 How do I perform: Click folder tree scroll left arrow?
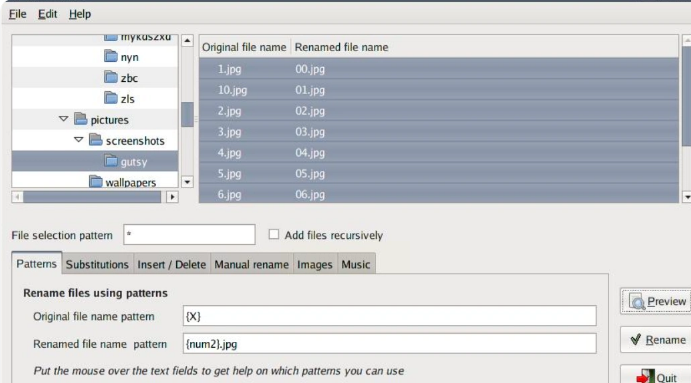click(x=17, y=197)
